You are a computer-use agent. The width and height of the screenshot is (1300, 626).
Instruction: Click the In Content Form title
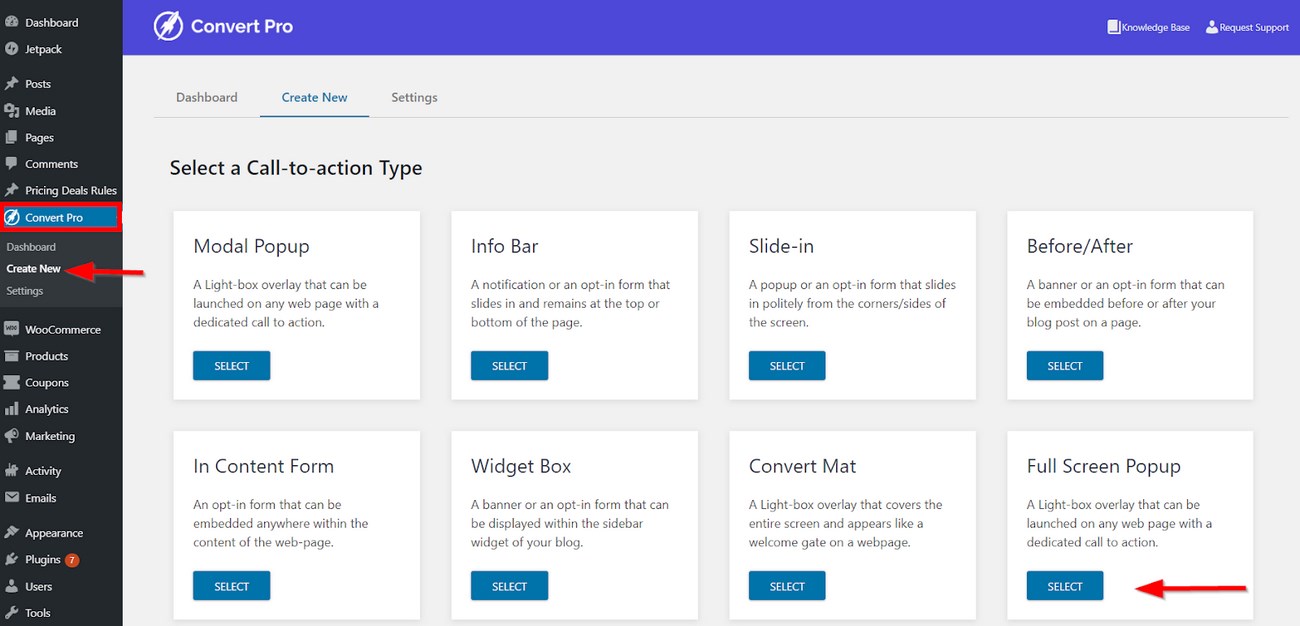263,466
